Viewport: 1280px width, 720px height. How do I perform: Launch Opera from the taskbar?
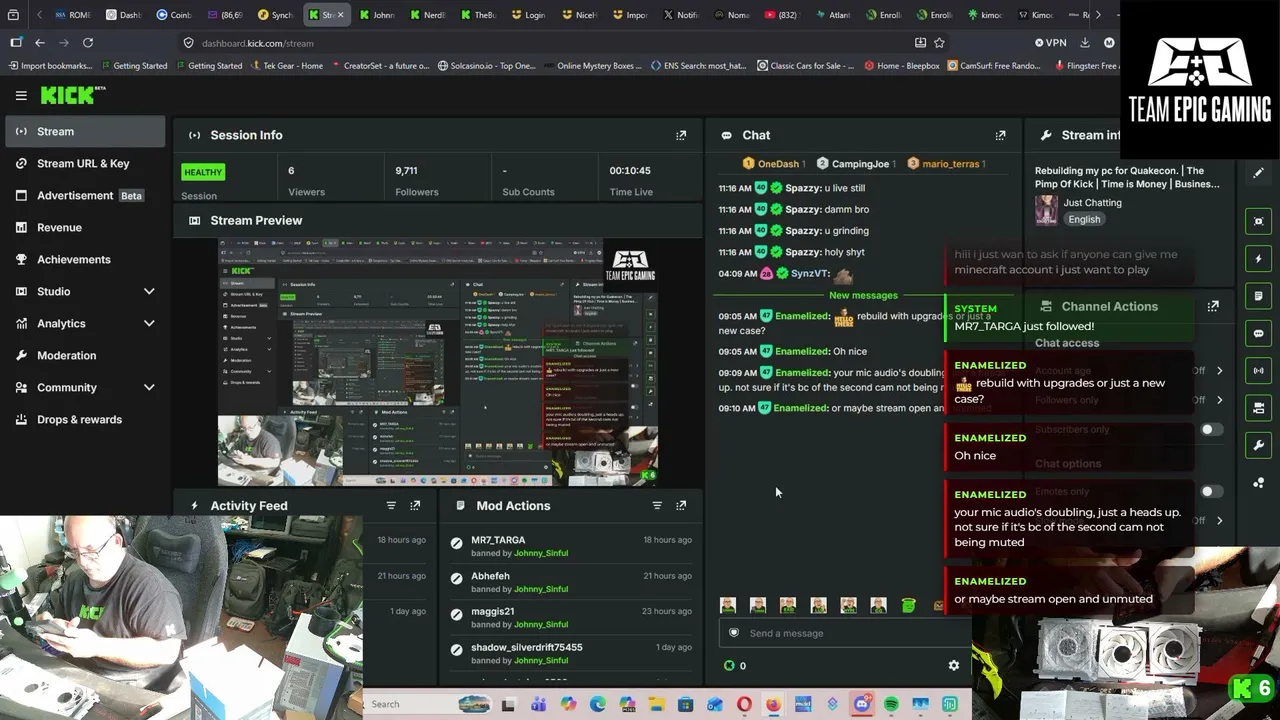coord(744,704)
